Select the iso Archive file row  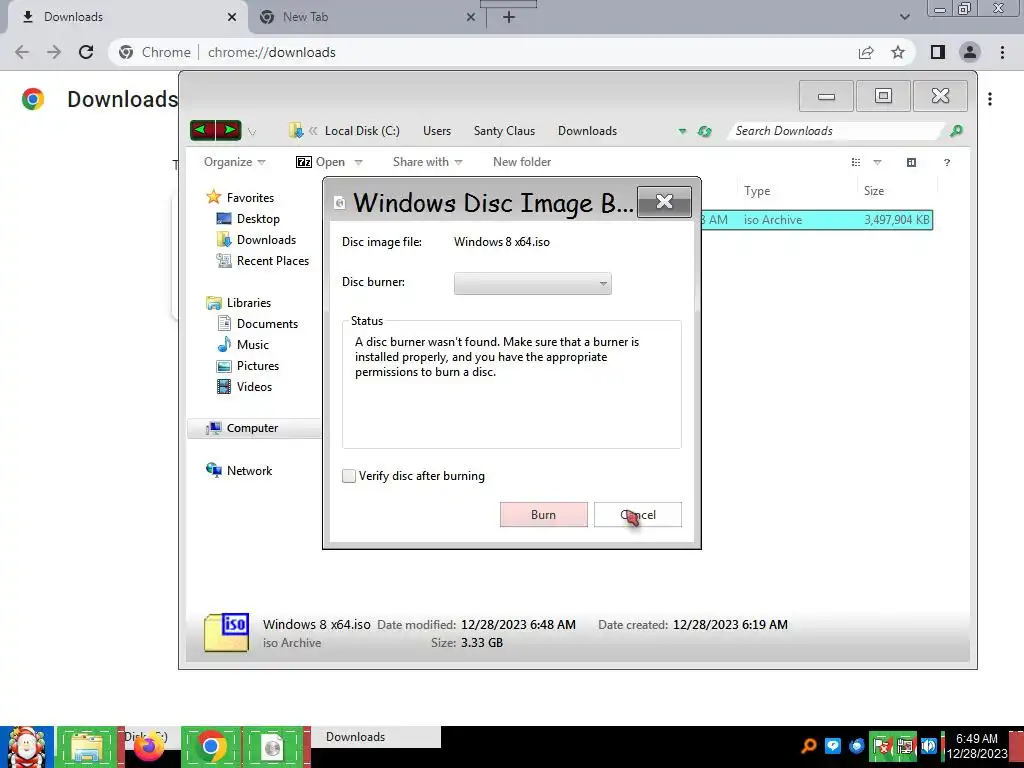point(817,220)
